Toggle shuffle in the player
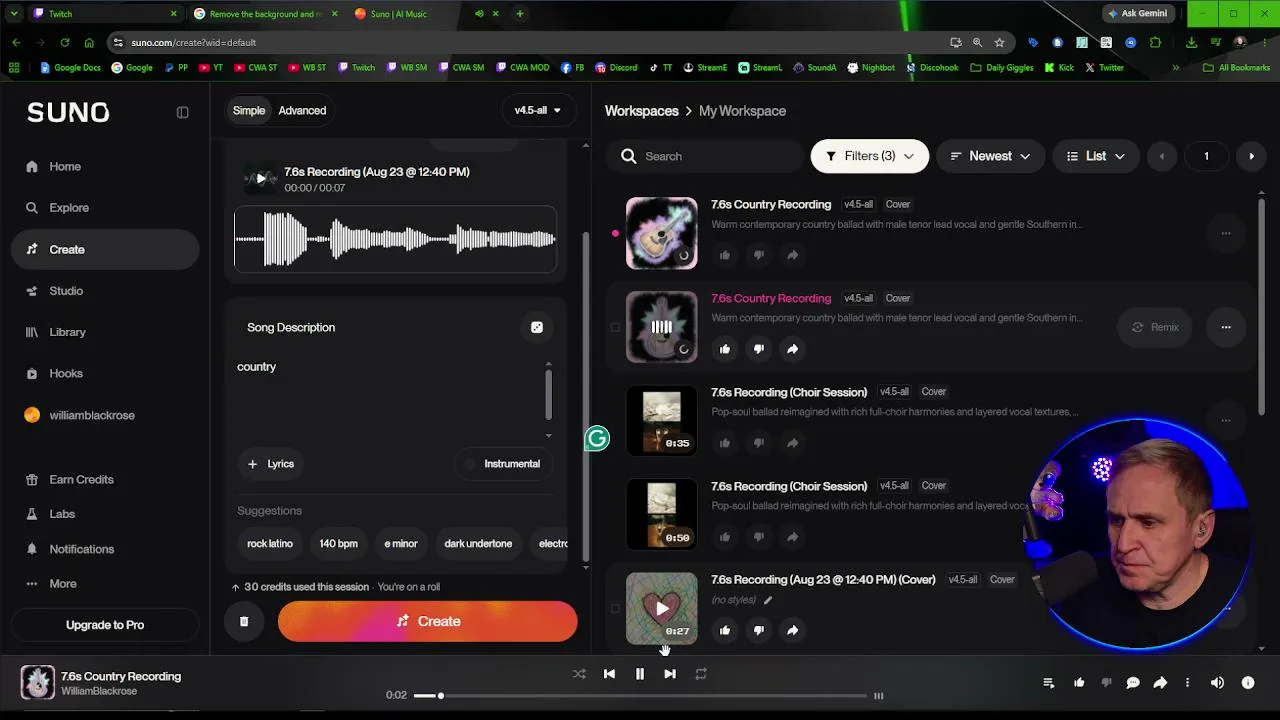Image resolution: width=1280 pixels, height=720 pixels. 579,674
